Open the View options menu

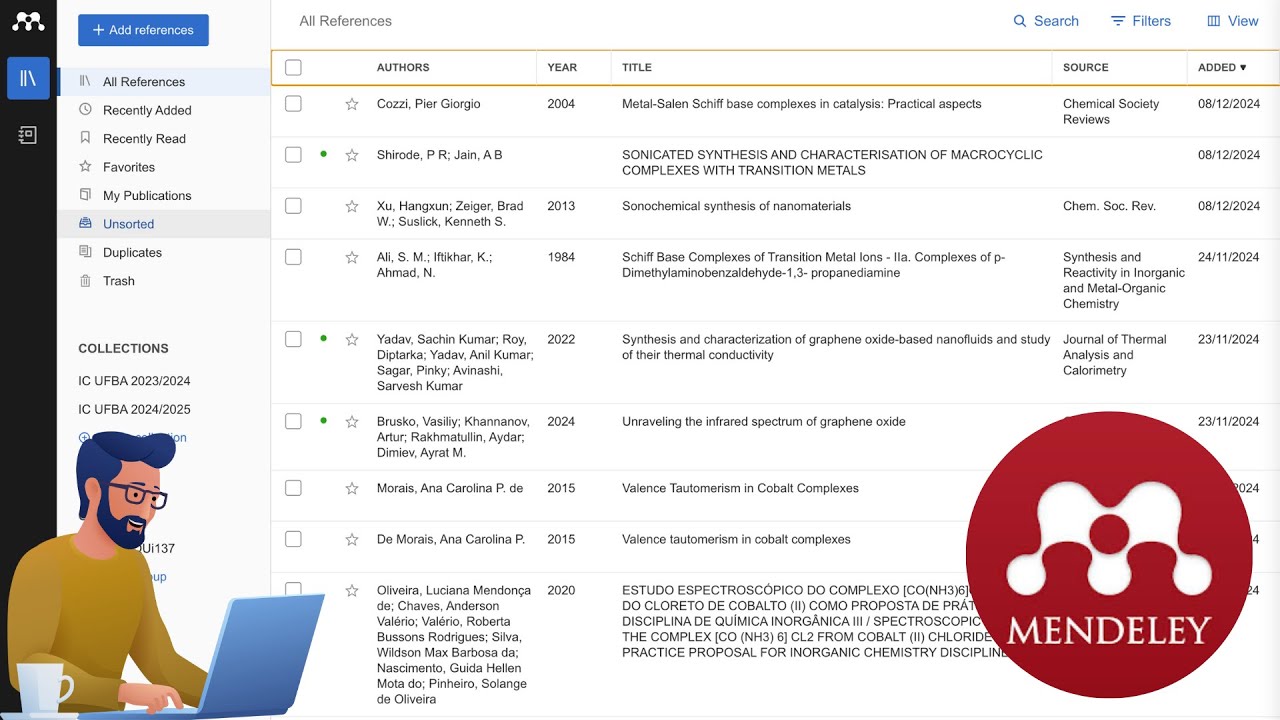pos(1232,21)
